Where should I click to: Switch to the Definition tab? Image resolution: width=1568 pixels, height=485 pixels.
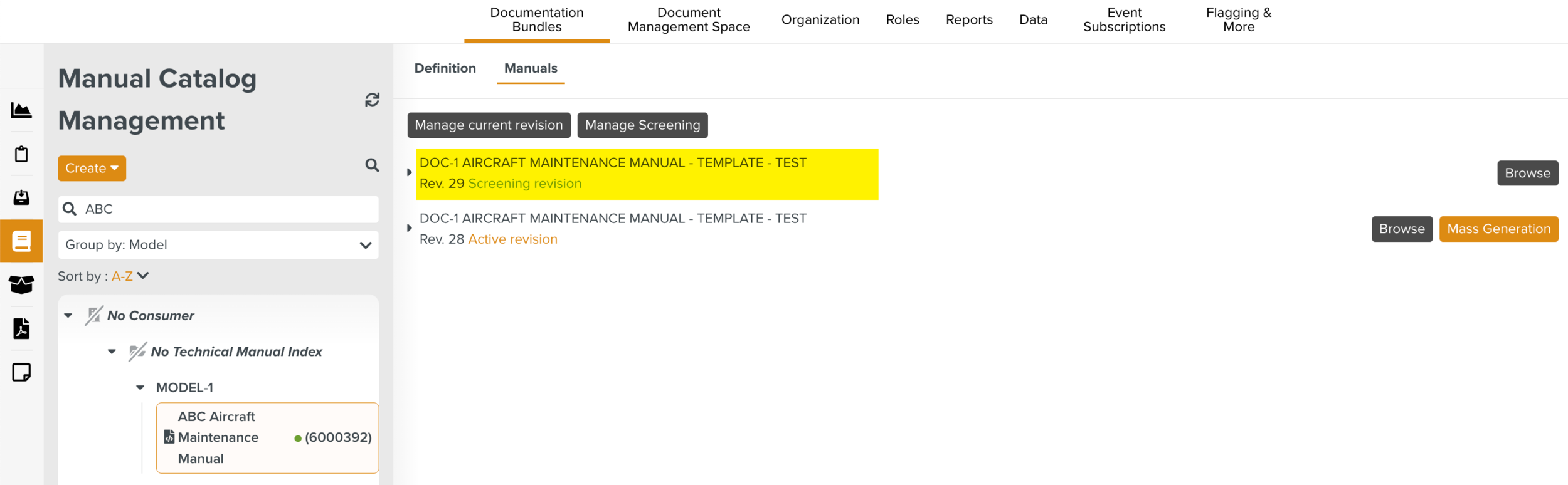(445, 68)
